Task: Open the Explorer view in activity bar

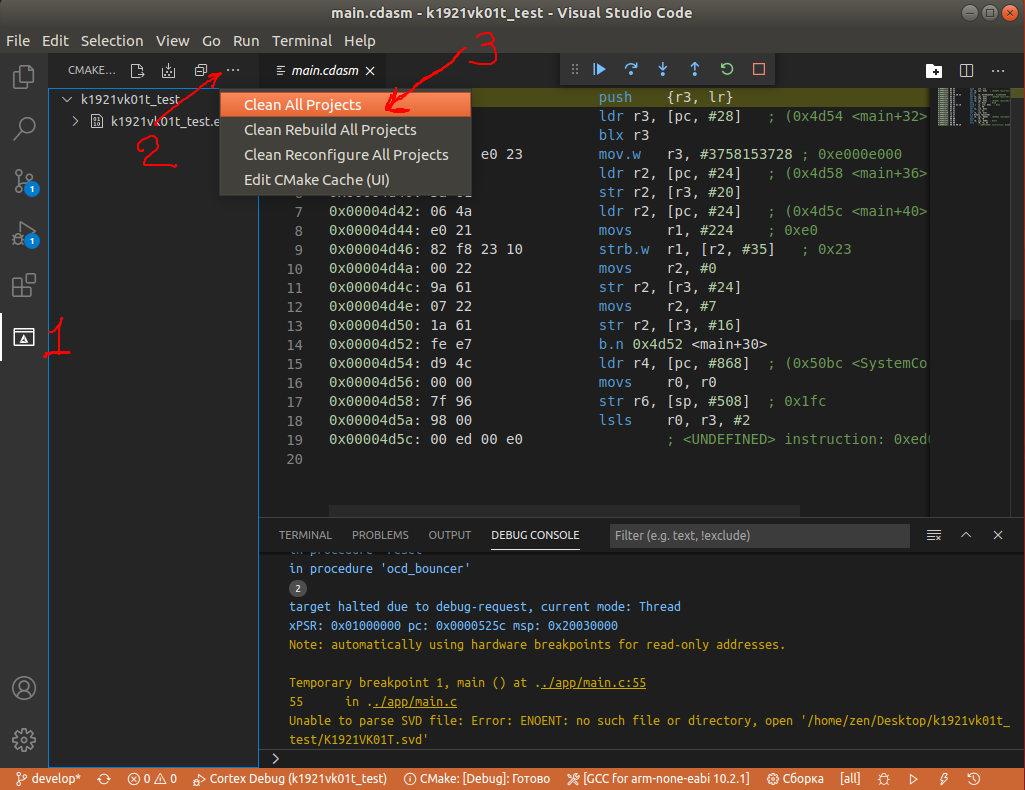Action: [24, 77]
